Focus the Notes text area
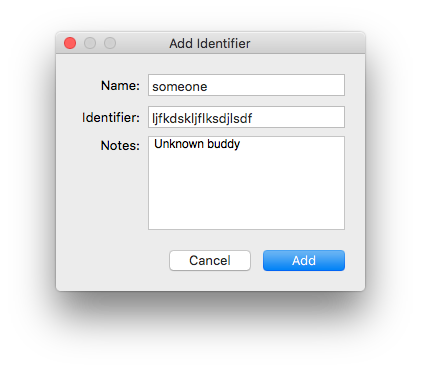This screenshot has width=421, height=371. (x=246, y=183)
